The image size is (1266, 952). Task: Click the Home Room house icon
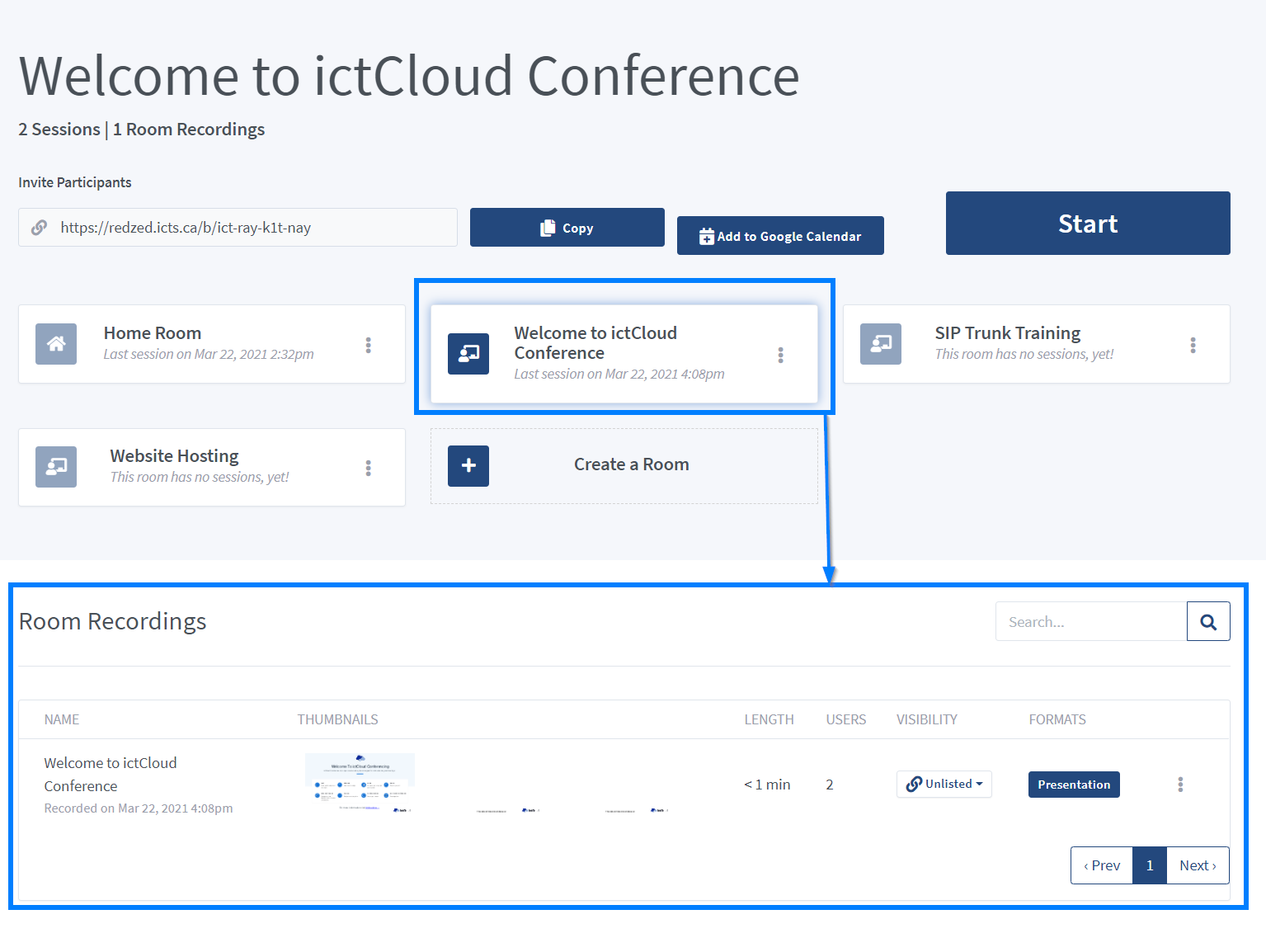click(x=56, y=344)
